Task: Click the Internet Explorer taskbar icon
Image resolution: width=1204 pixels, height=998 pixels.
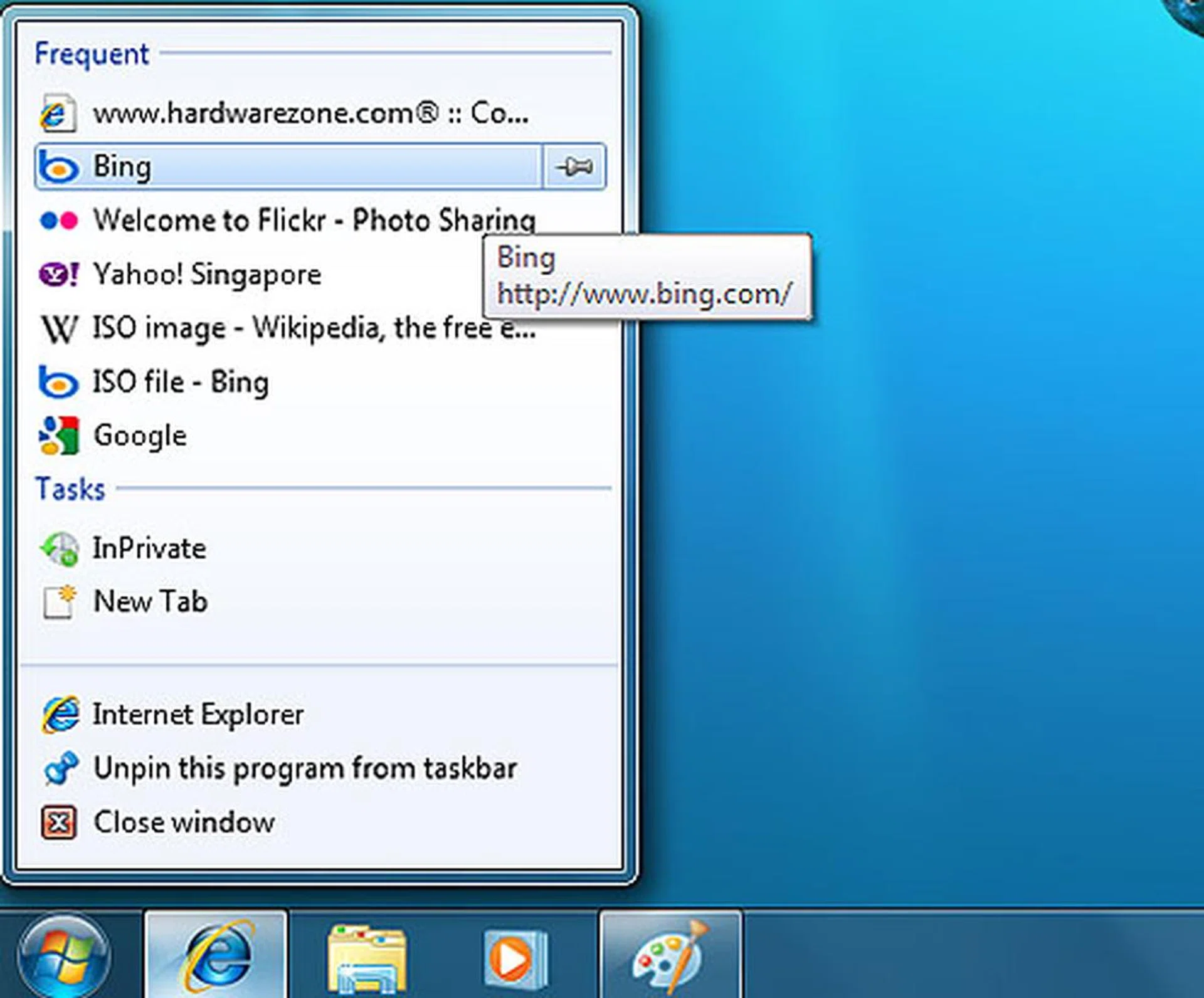Action: (x=216, y=956)
